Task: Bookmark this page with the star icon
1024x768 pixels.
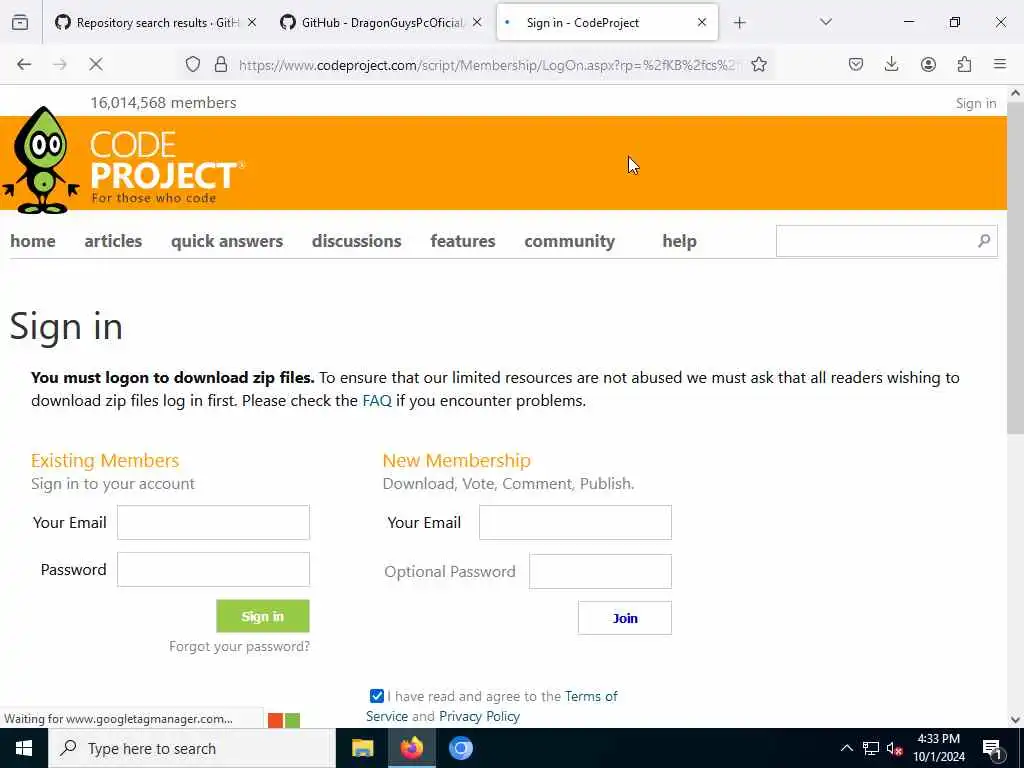Action: pyautogui.click(x=758, y=64)
